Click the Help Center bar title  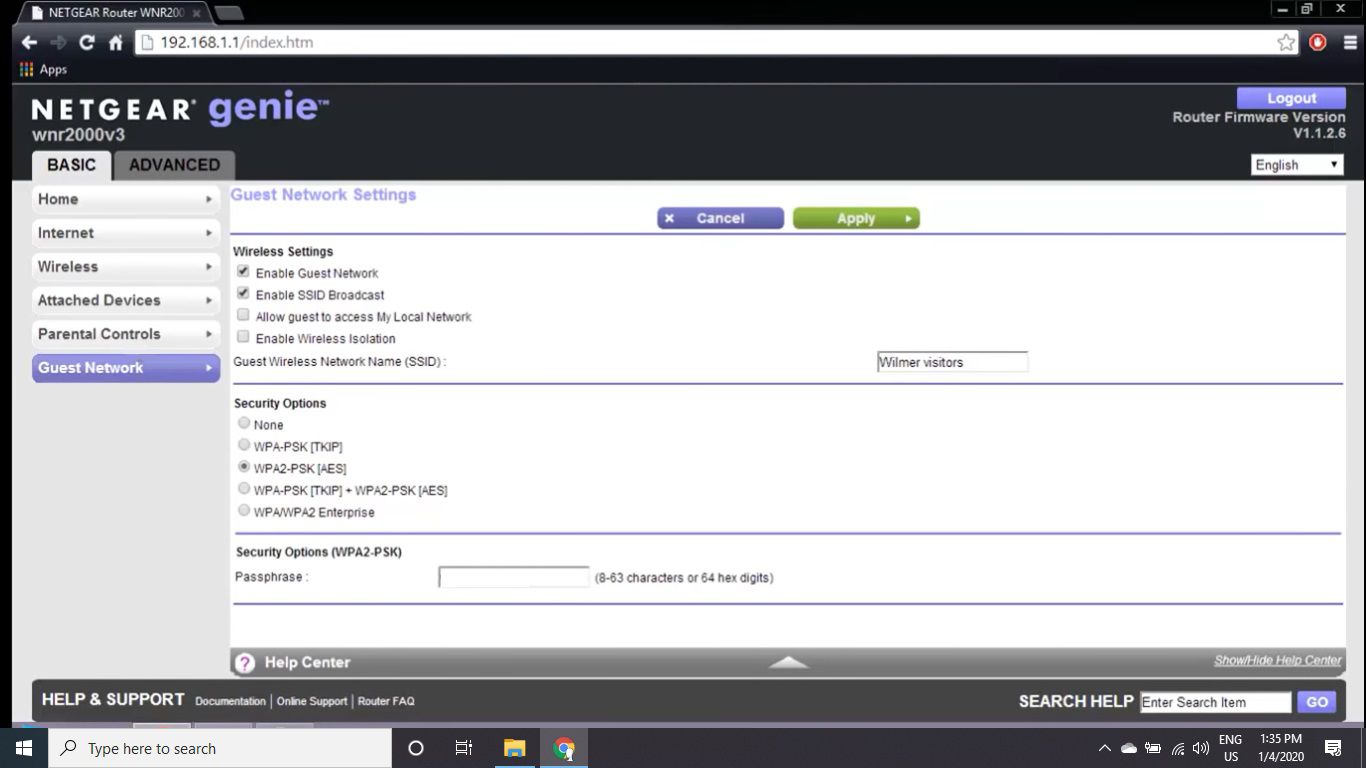[x=307, y=662]
